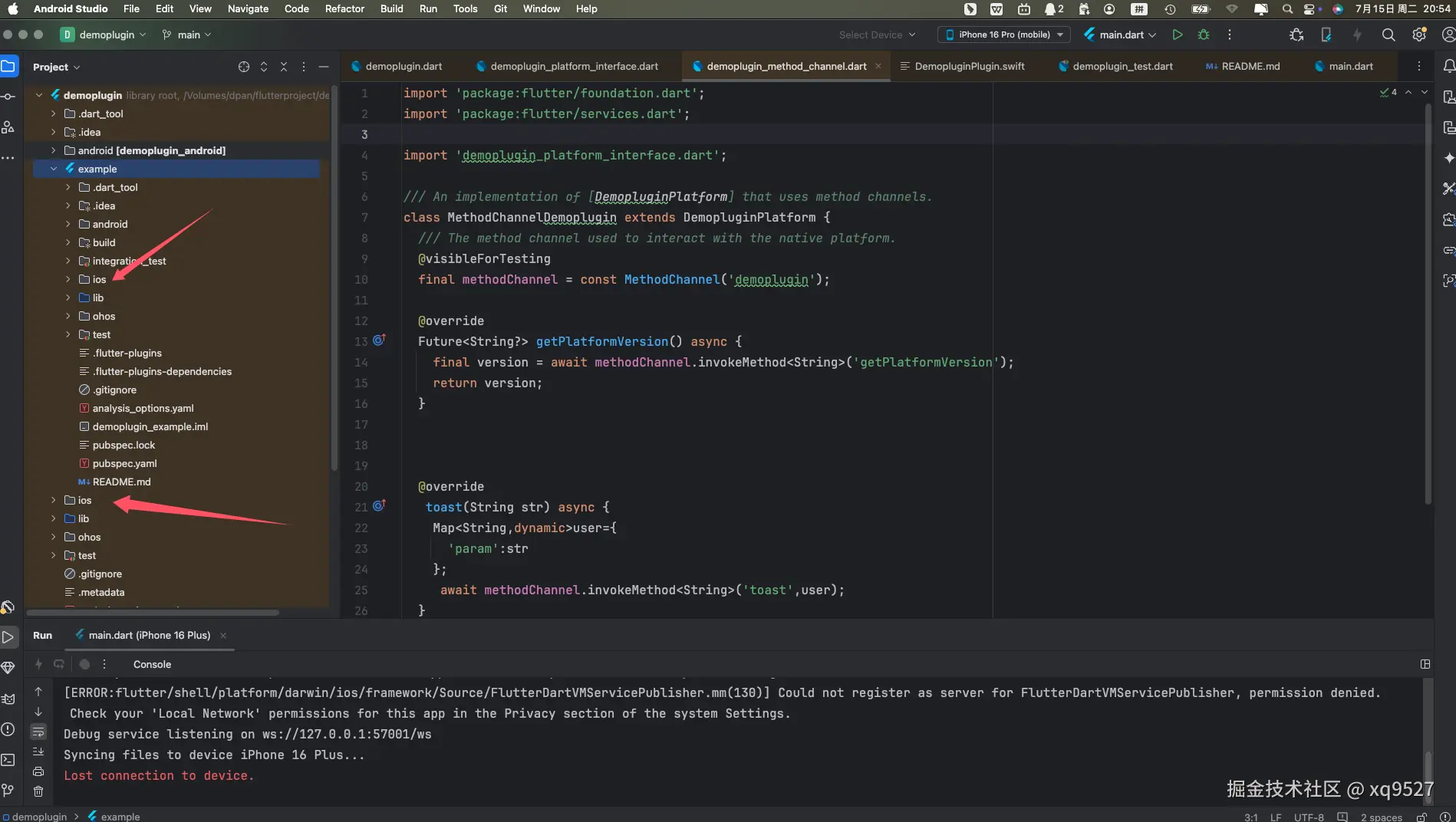This screenshot has width=1456, height=822.
Task: Open the Terminal tool window icon
Action: click(x=8, y=759)
